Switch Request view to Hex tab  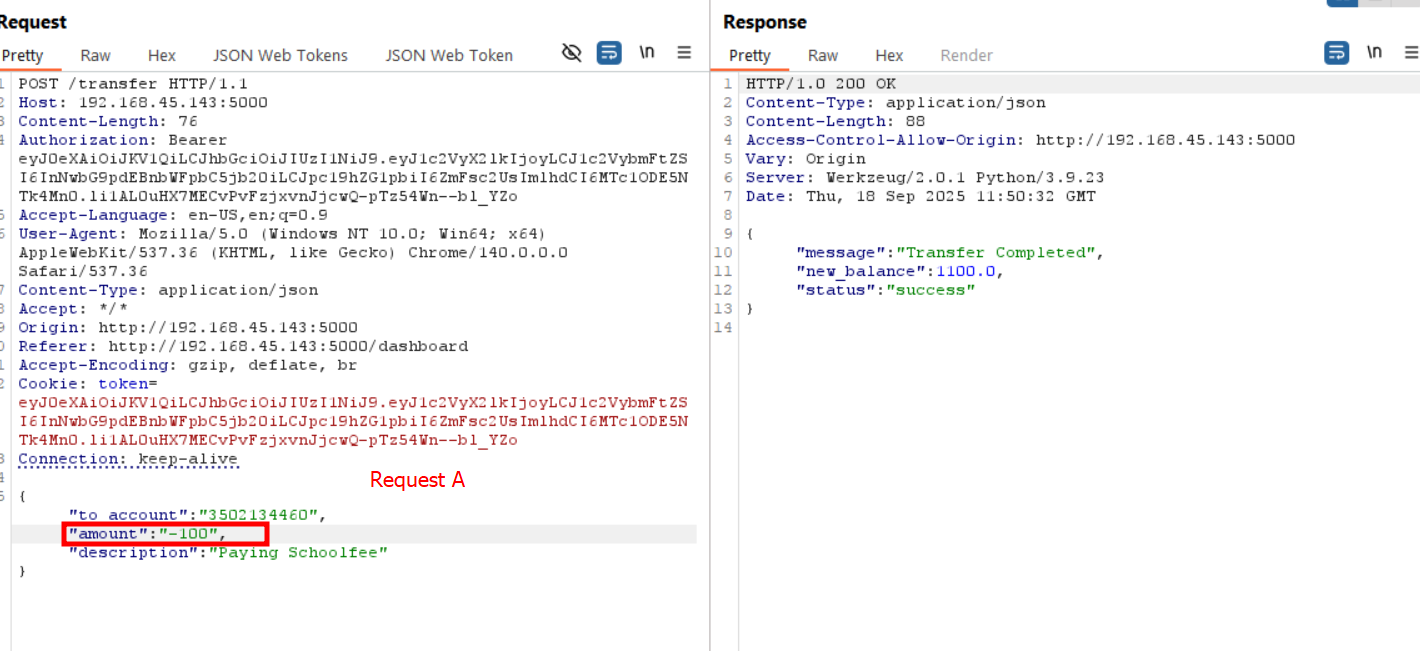point(161,56)
